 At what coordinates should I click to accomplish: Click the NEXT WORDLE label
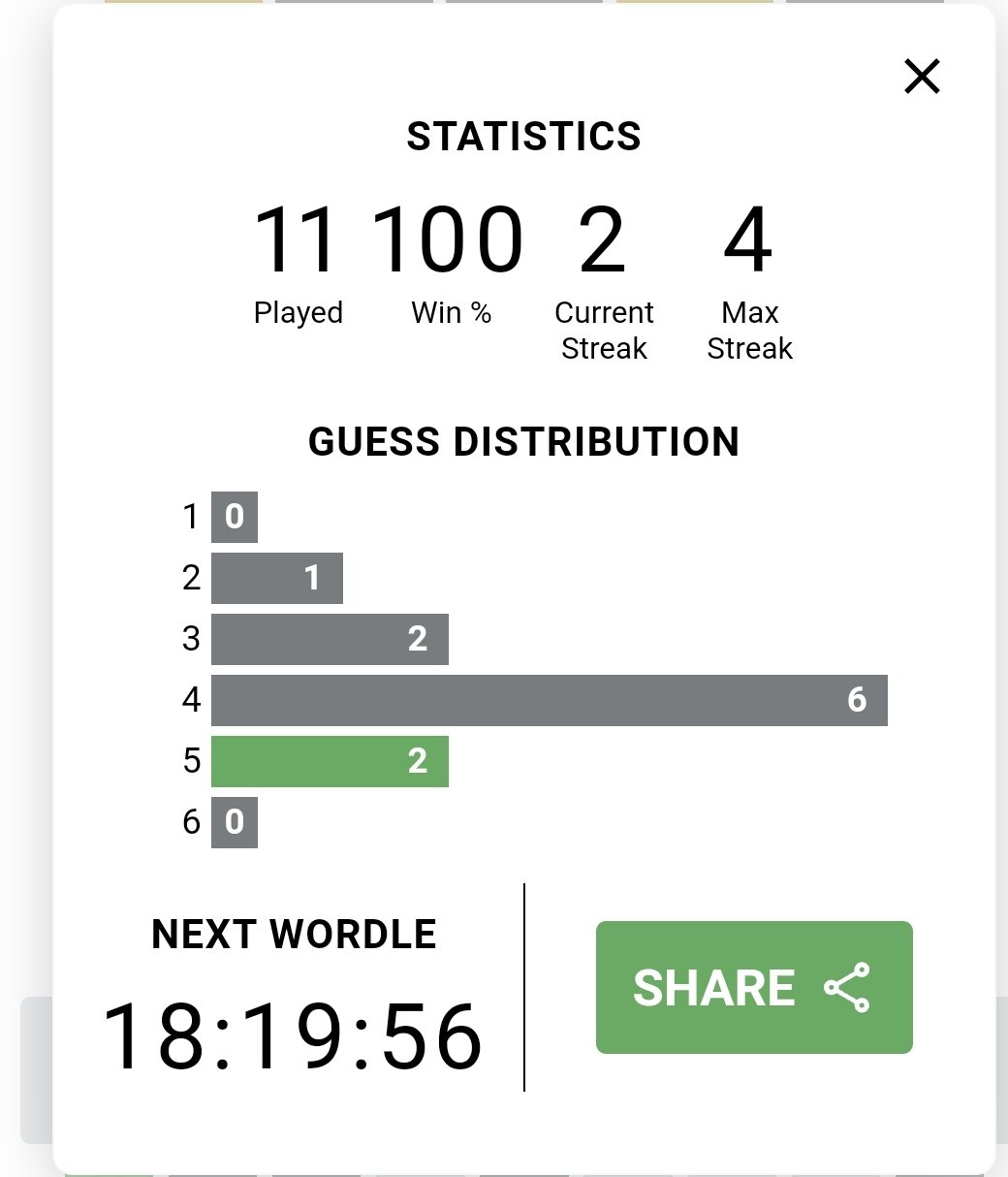[x=295, y=935]
